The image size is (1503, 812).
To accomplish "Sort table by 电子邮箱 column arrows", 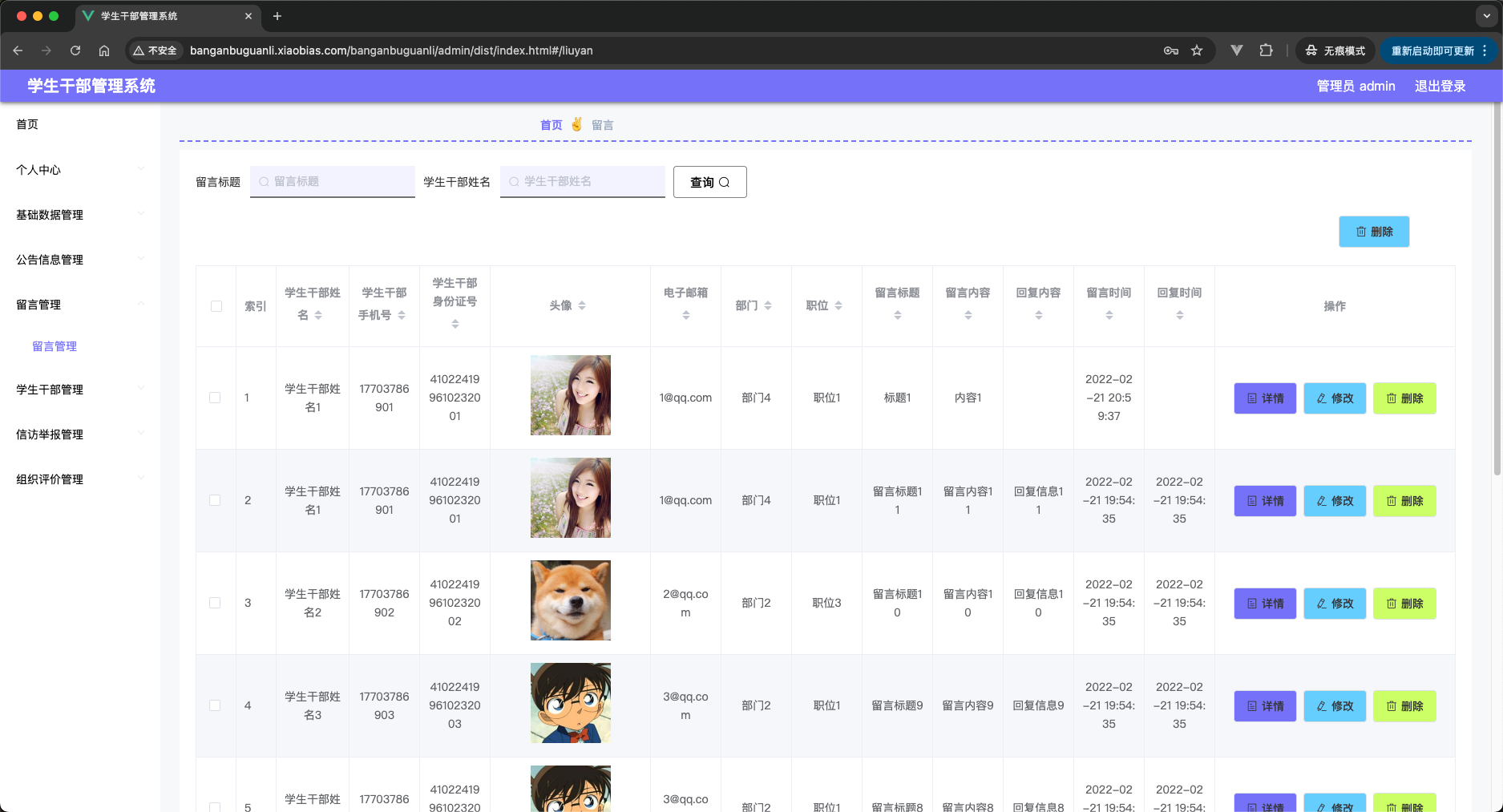I will (x=686, y=315).
